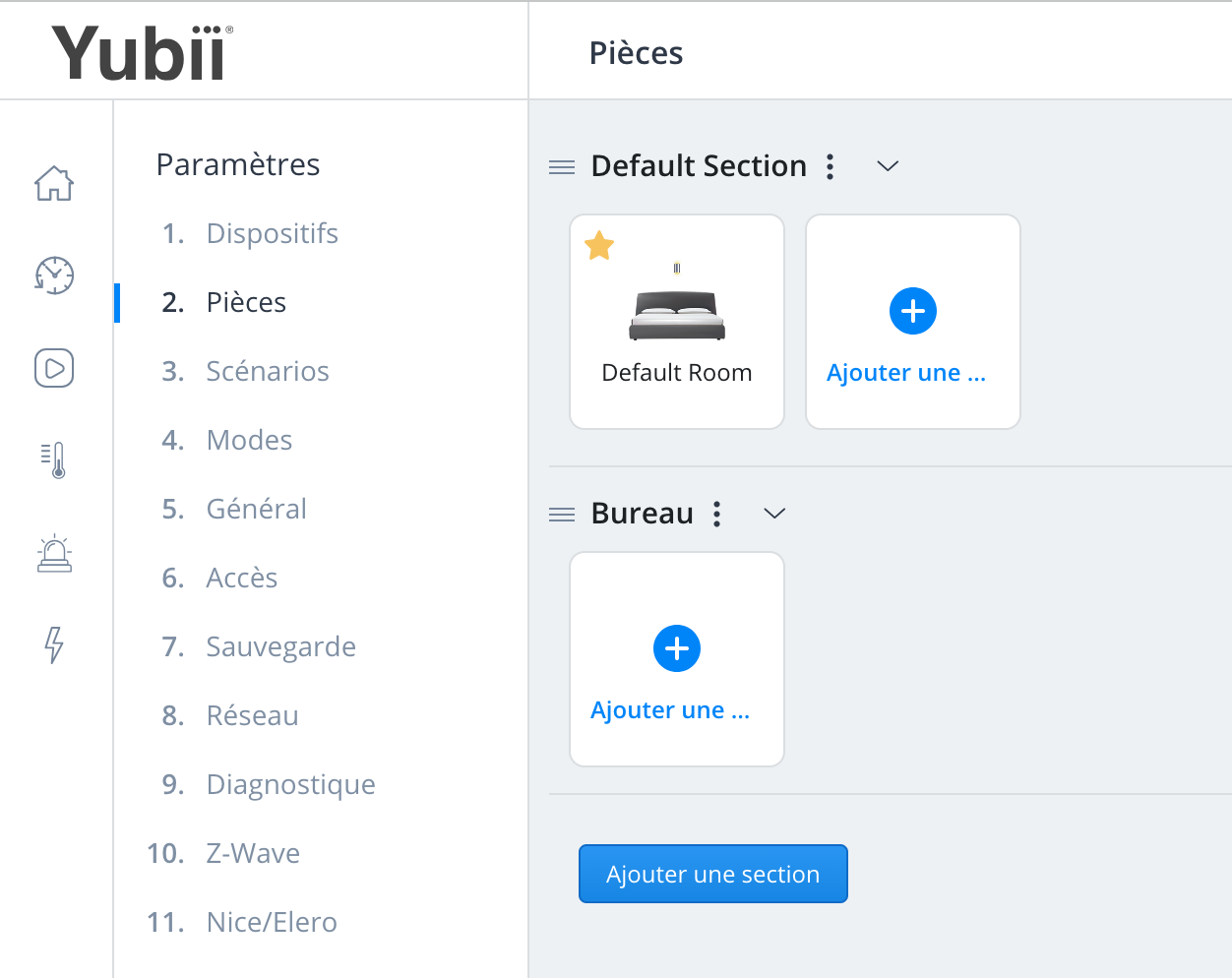The height and width of the screenshot is (978, 1232).
Task: Open the alarm siren icon
Action: (54, 553)
